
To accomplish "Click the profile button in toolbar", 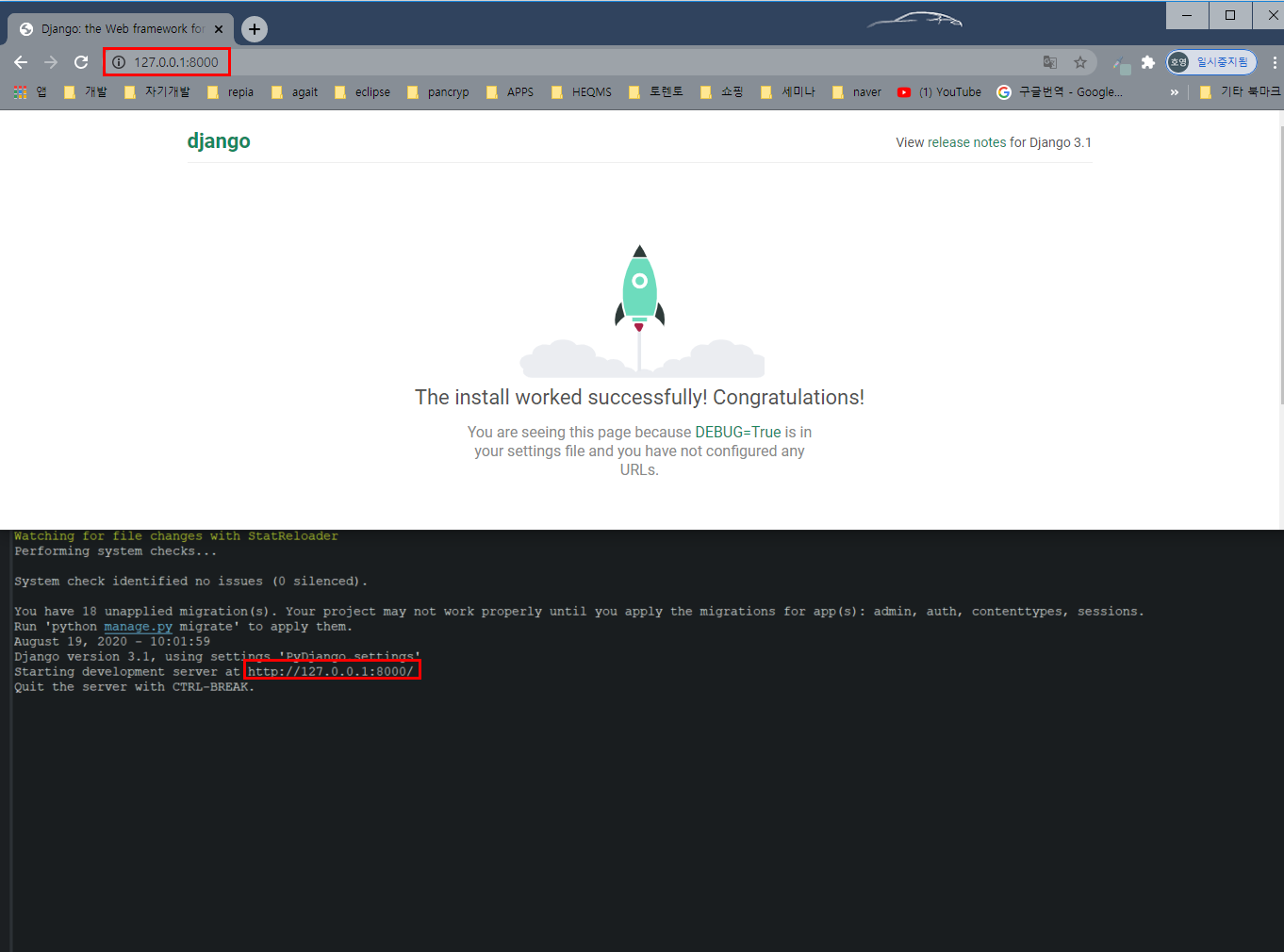I will [1210, 62].
